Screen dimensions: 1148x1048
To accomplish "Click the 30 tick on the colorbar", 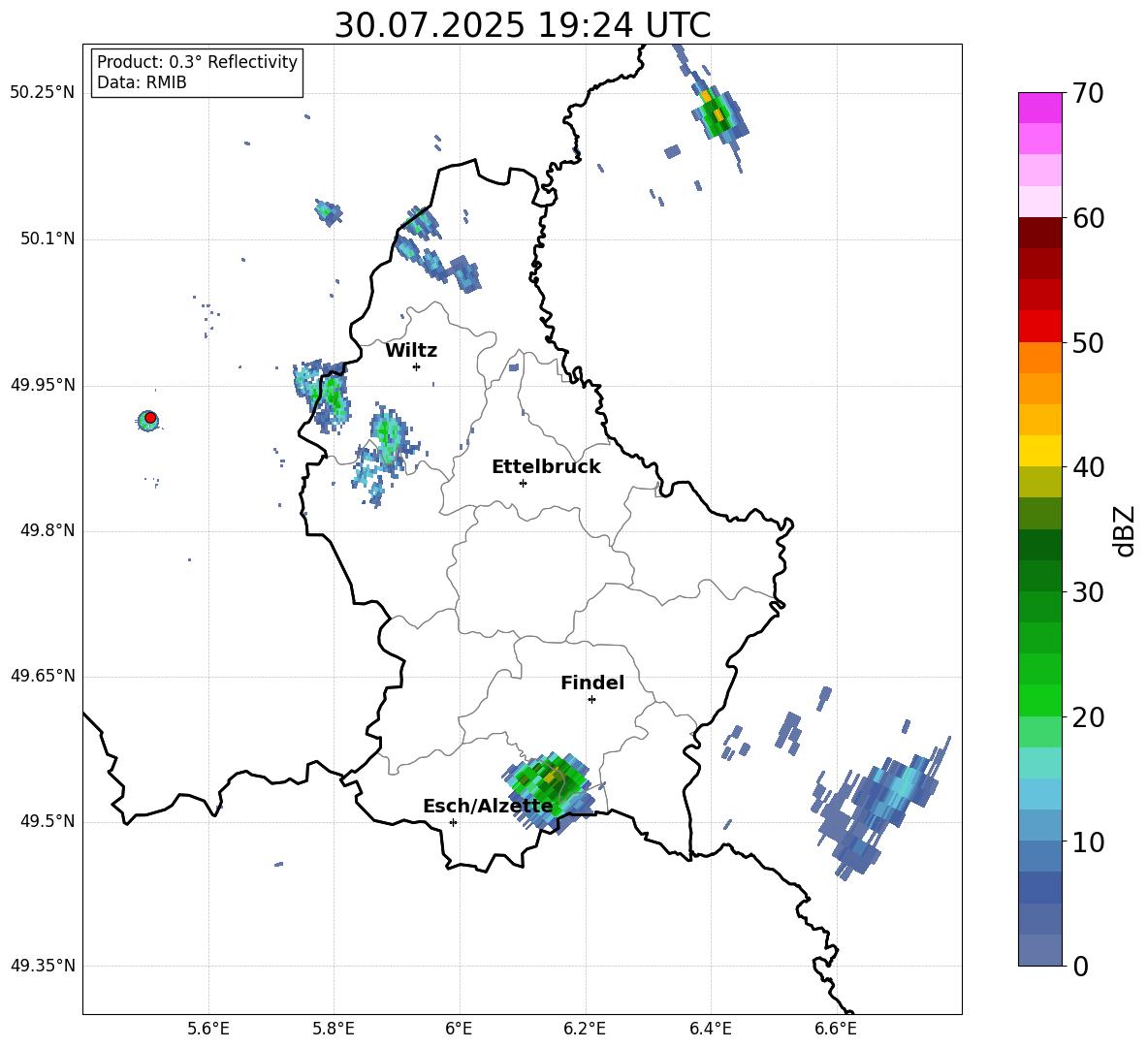I will coord(1088,592).
